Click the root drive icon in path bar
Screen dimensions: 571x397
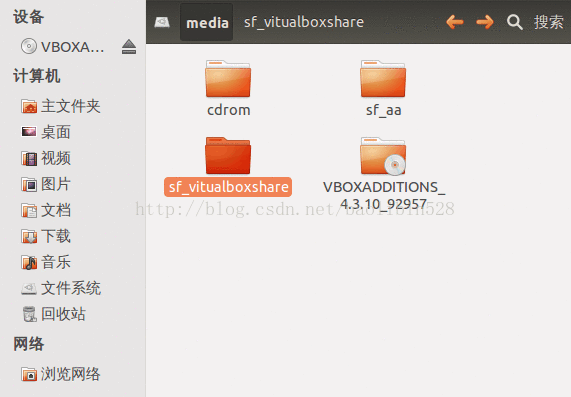pos(162,22)
